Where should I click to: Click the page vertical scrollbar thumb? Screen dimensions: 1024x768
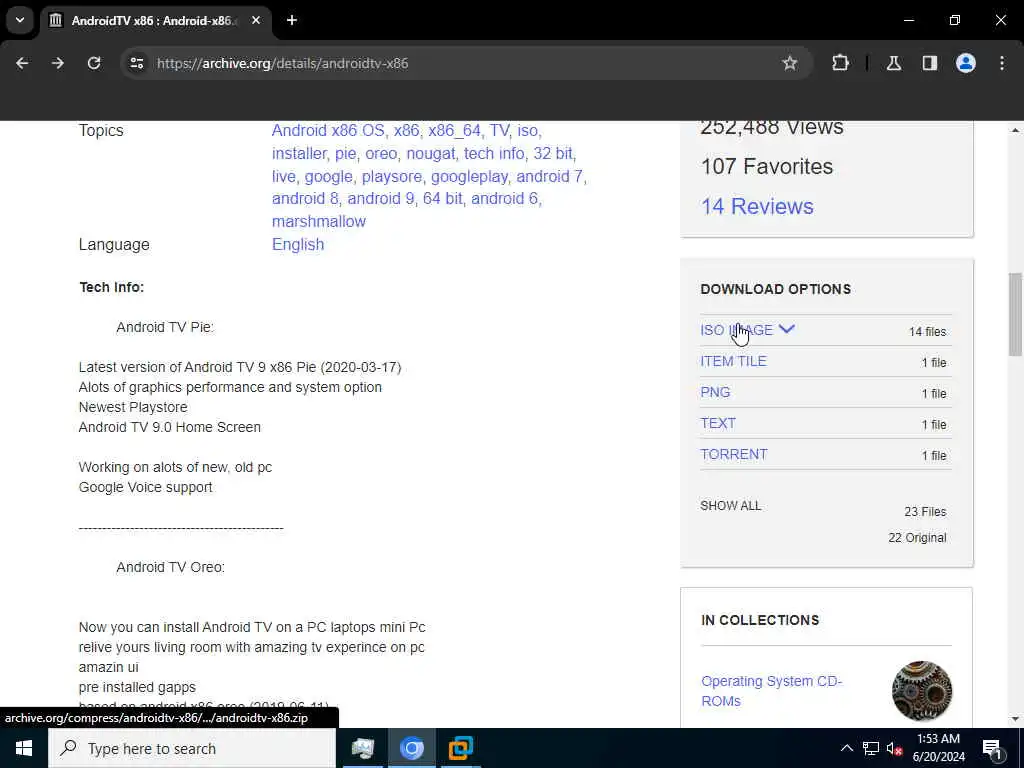(1015, 314)
